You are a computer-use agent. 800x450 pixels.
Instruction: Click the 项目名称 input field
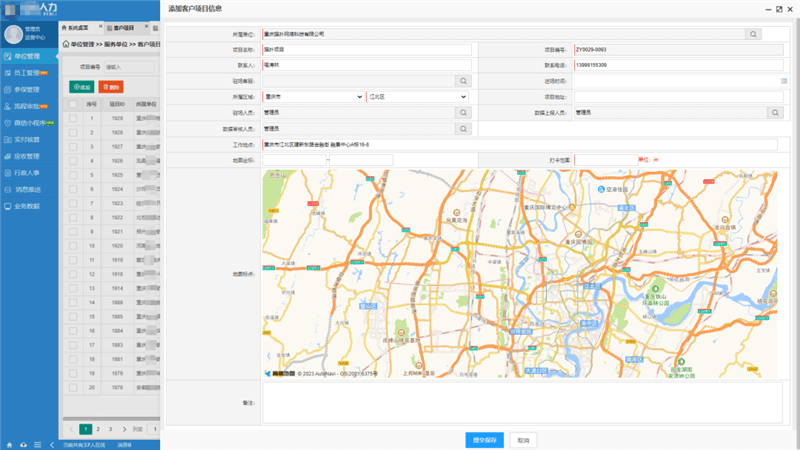tap(366, 49)
